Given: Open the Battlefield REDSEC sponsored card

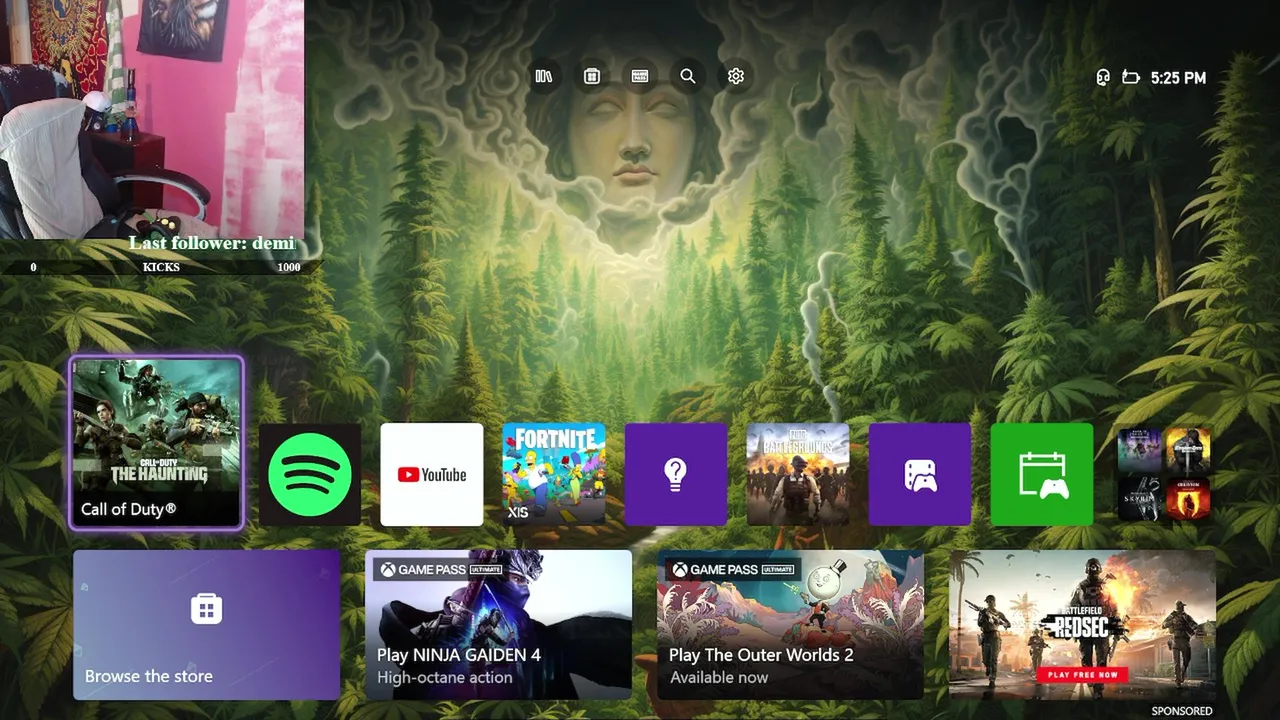Looking at the screenshot, I should coord(1082,624).
